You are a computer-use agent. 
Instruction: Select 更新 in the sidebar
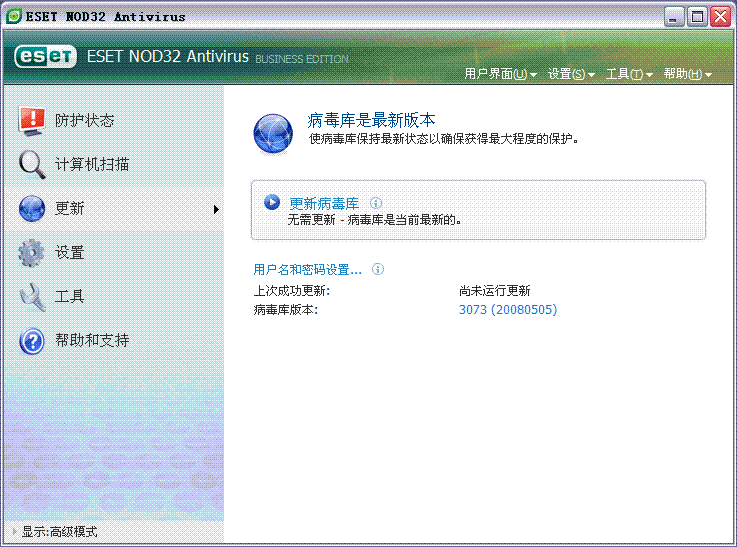(x=69, y=208)
